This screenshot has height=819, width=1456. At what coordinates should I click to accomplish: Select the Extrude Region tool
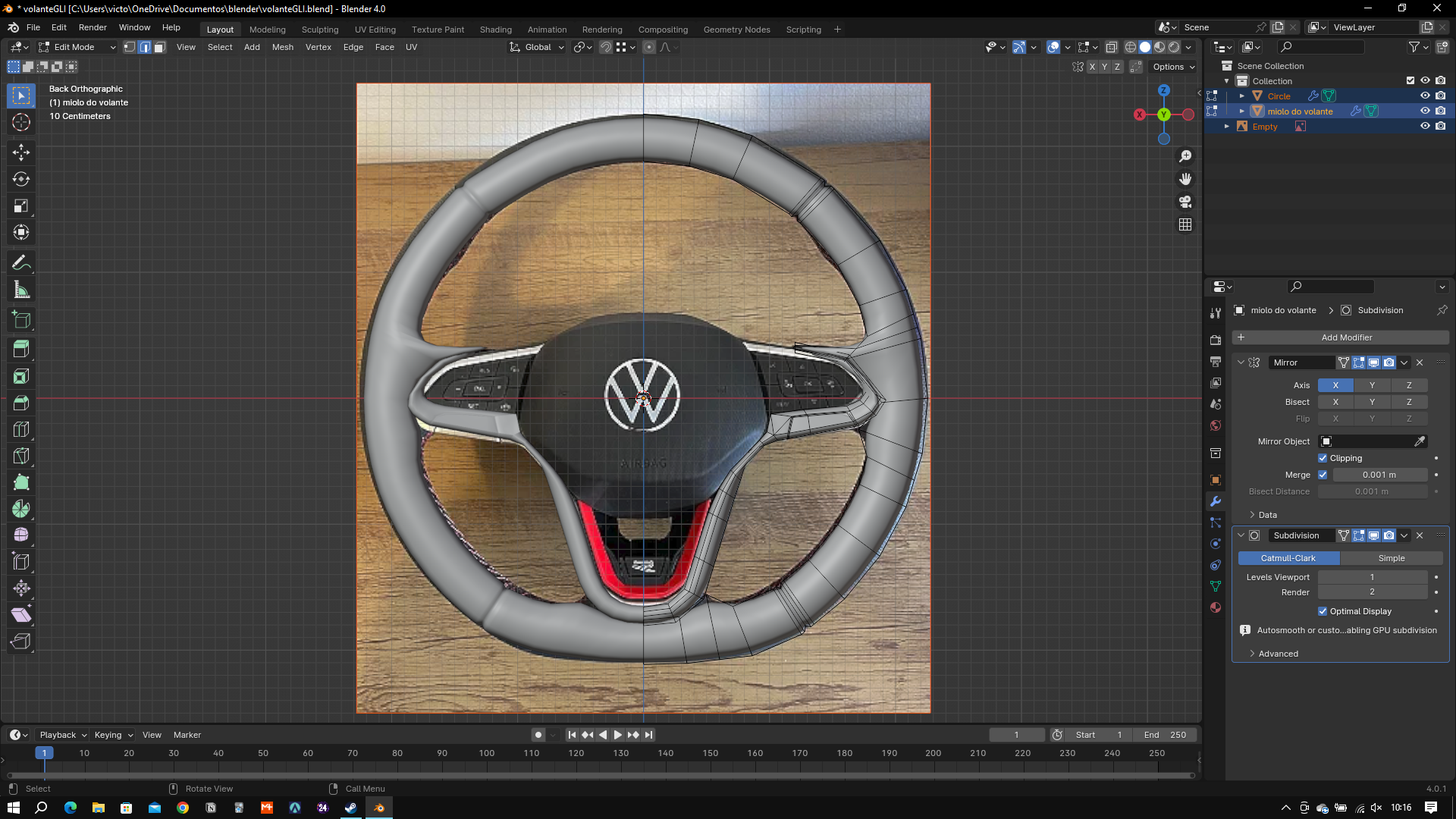(21, 350)
